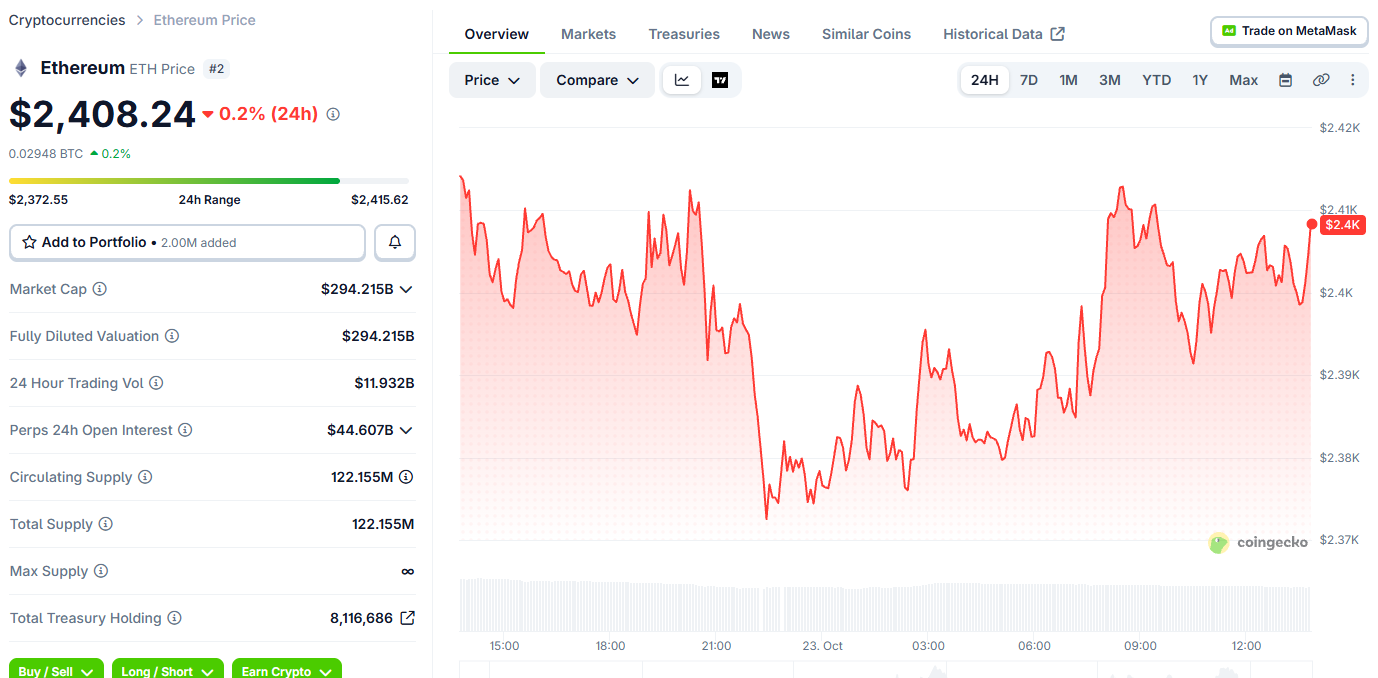Click the volume bars under chart
The height and width of the screenshot is (678, 1378).
885,604
